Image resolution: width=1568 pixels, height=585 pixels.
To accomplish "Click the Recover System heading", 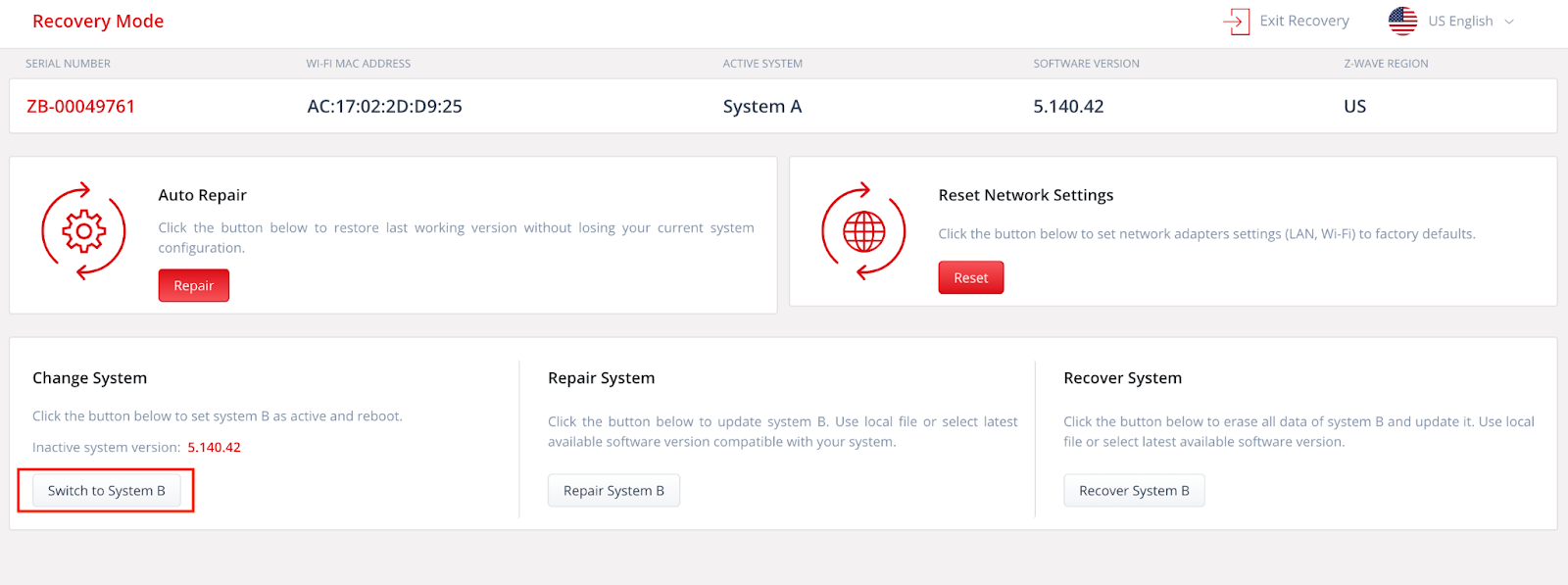I will [x=1122, y=378].
